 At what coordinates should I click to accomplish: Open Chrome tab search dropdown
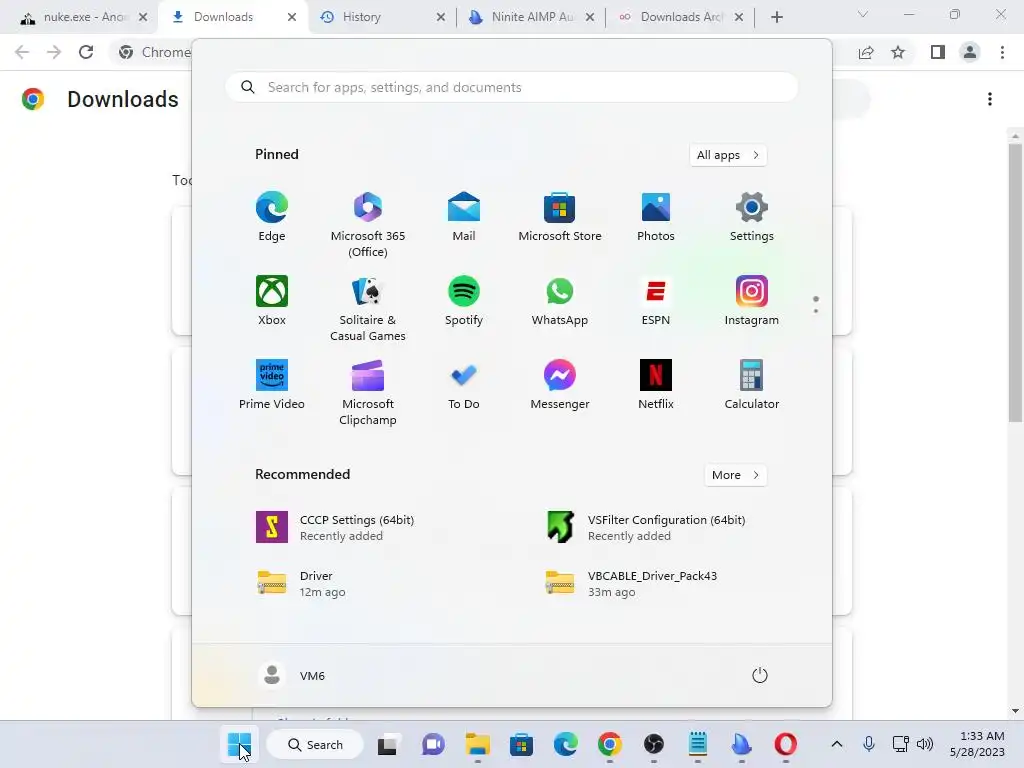point(863,14)
